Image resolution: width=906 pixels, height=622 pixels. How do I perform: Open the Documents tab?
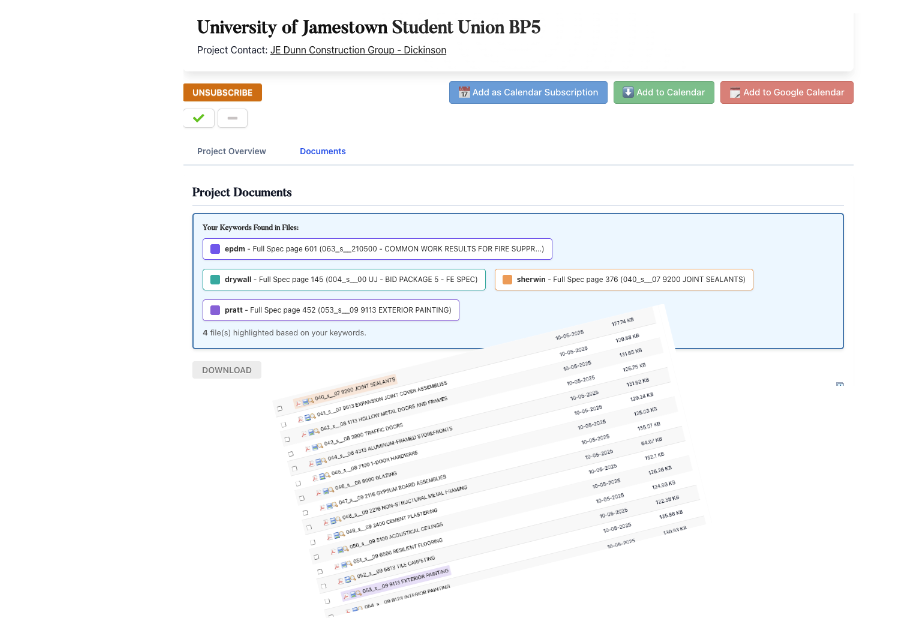[x=322, y=151]
